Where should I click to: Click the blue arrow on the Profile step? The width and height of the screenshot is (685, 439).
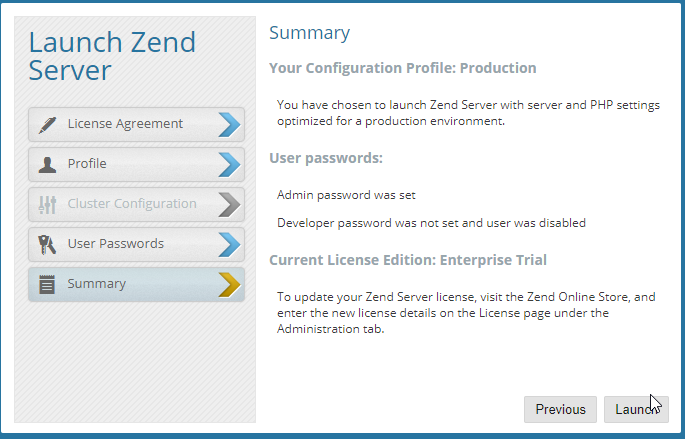(229, 164)
